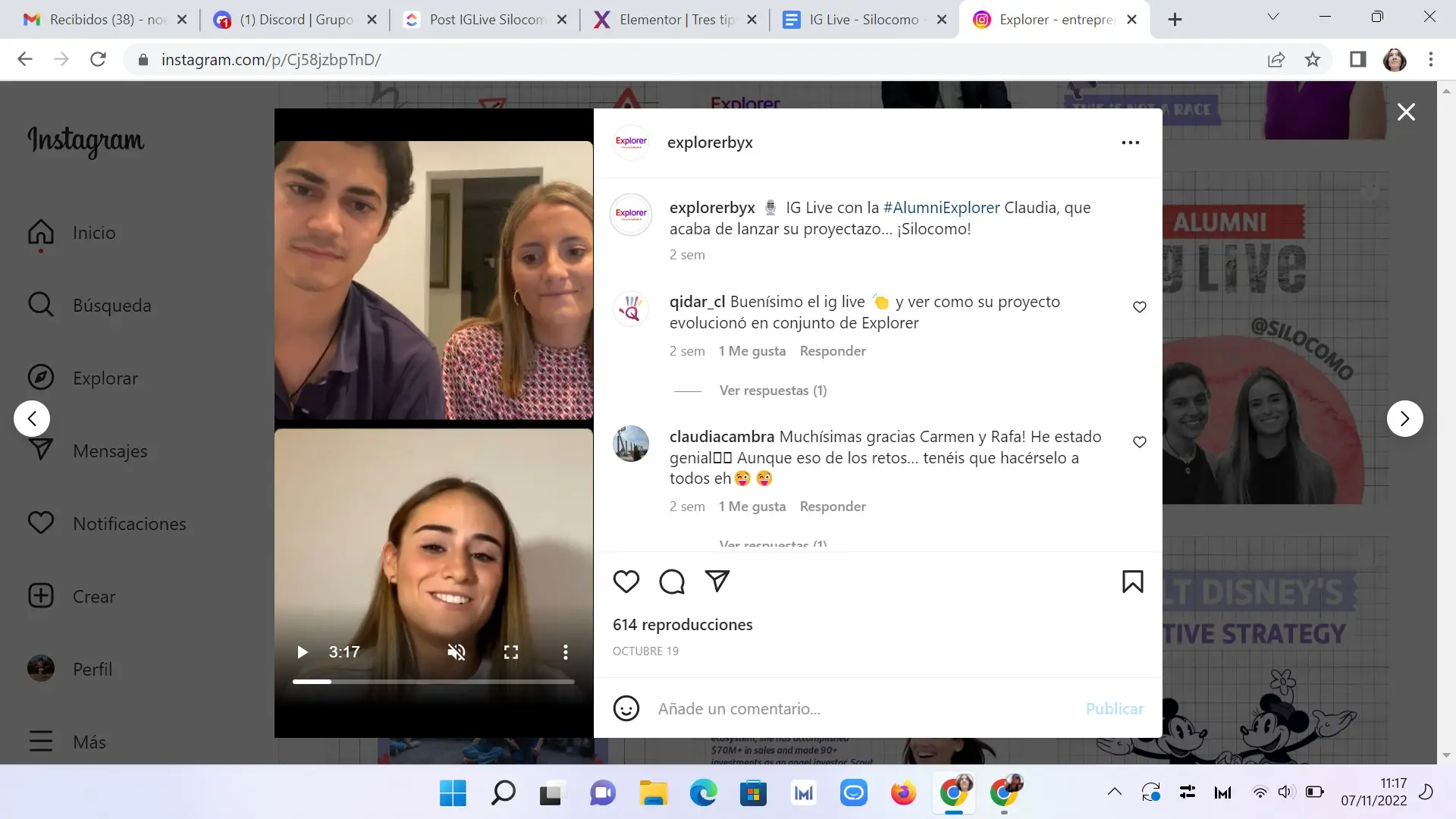Switch to Post IGLive Silocomo tab
1456x819 pixels.
point(485,20)
